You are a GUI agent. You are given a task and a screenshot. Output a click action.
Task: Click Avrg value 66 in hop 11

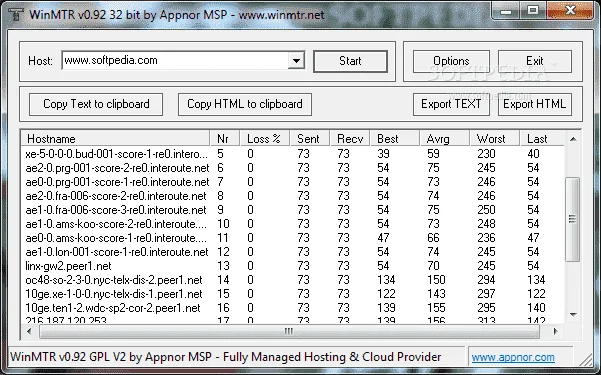coord(433,238)
